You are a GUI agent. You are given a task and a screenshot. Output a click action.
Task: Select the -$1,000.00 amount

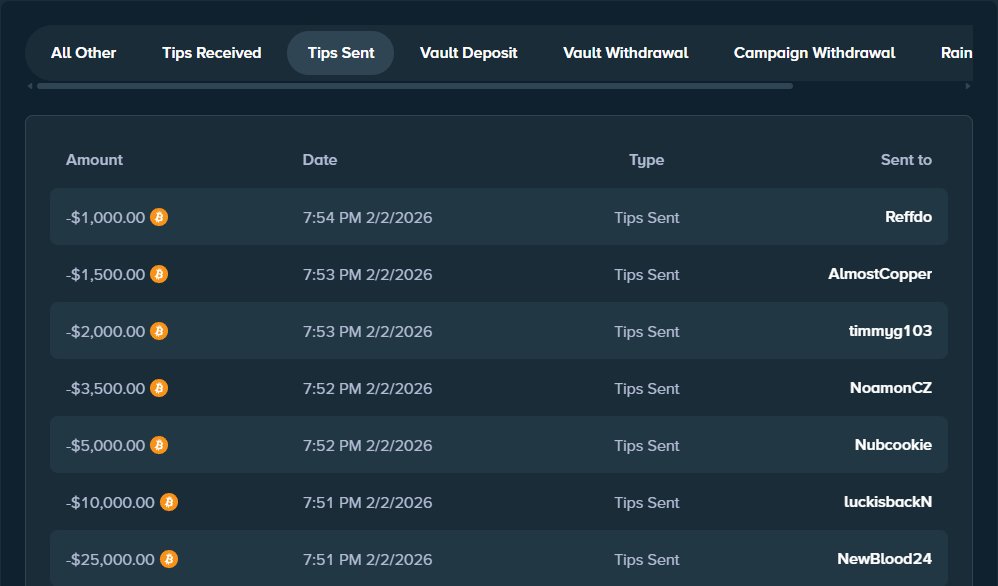106,218
